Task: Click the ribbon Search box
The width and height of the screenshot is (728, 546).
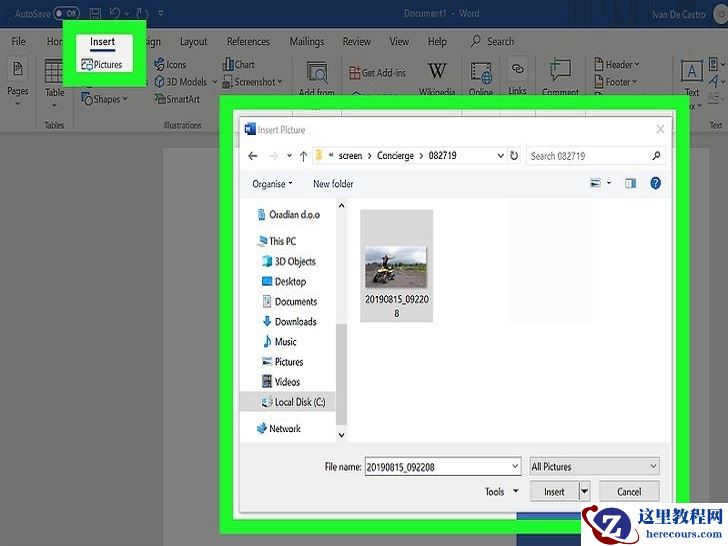Action: (492, 41)
